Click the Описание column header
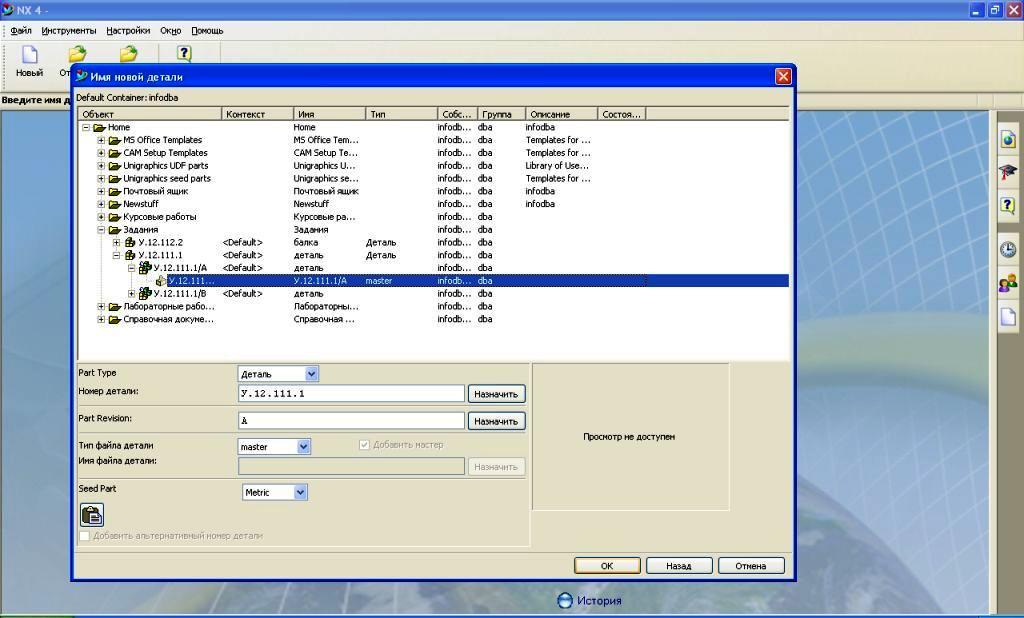This screenshot has height=618, width=1024. pyautogui.click(x=562, y=114)
